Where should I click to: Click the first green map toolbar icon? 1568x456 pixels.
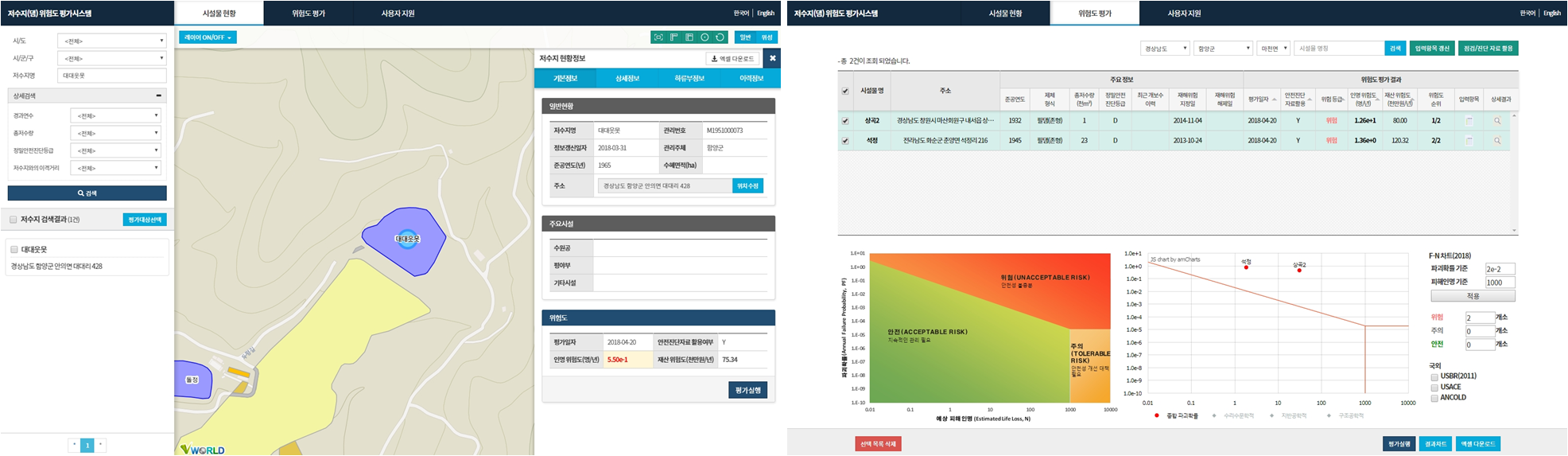[x=658, y=37]
